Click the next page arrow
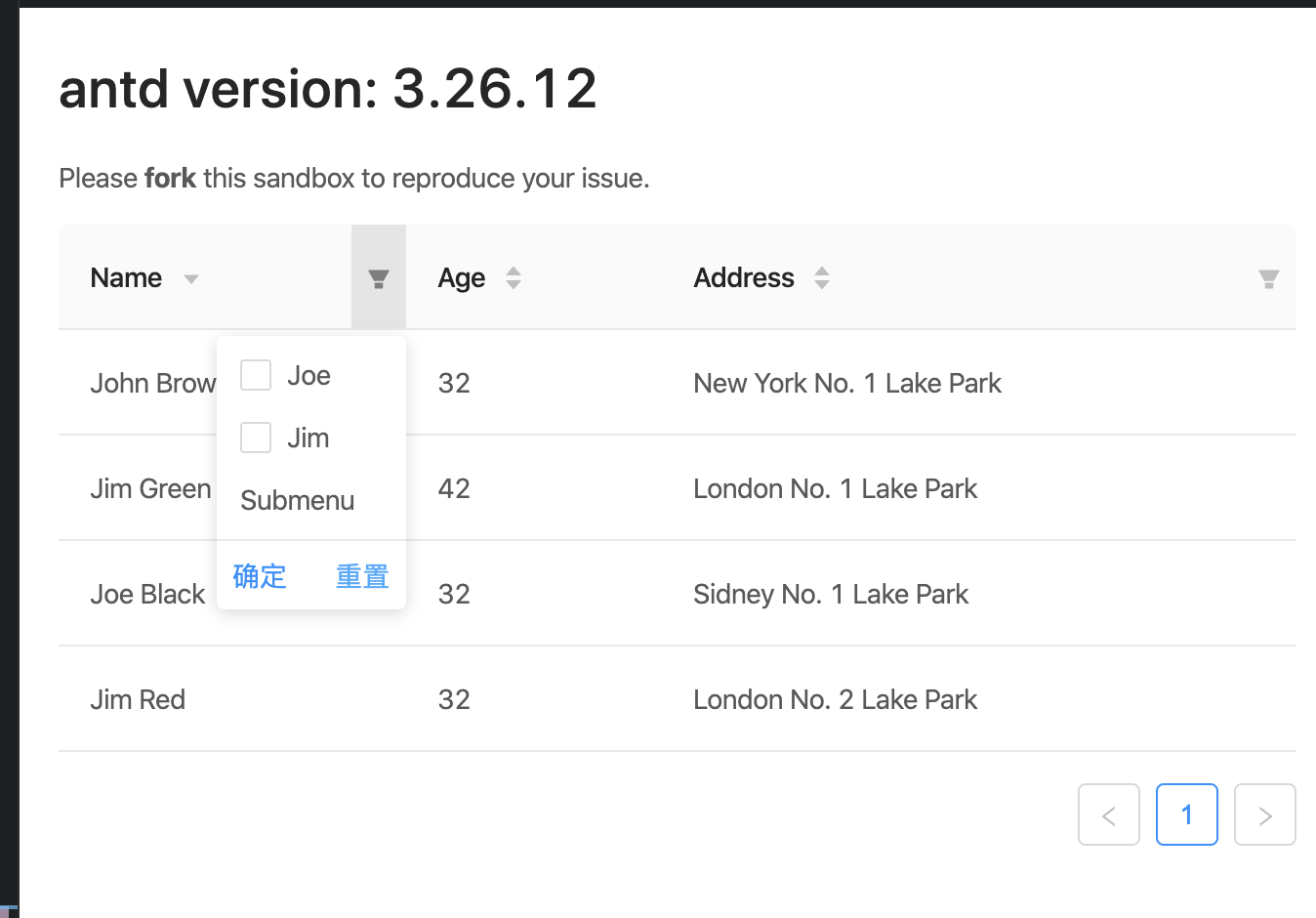 coord(1265,814)
